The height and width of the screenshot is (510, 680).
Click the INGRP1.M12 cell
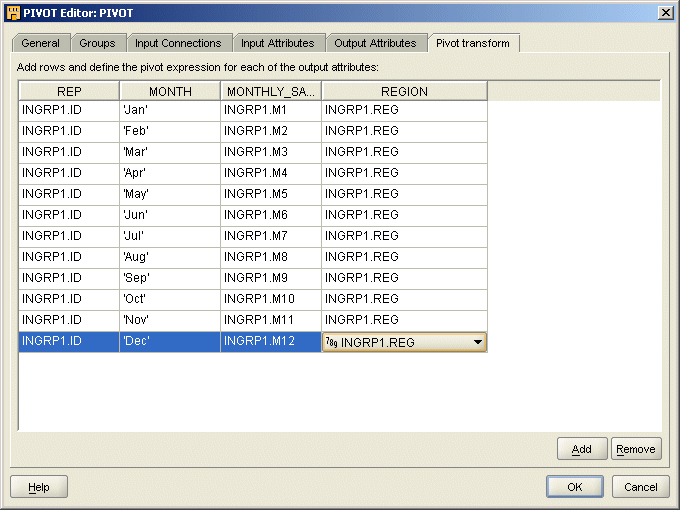click(271, 342)
